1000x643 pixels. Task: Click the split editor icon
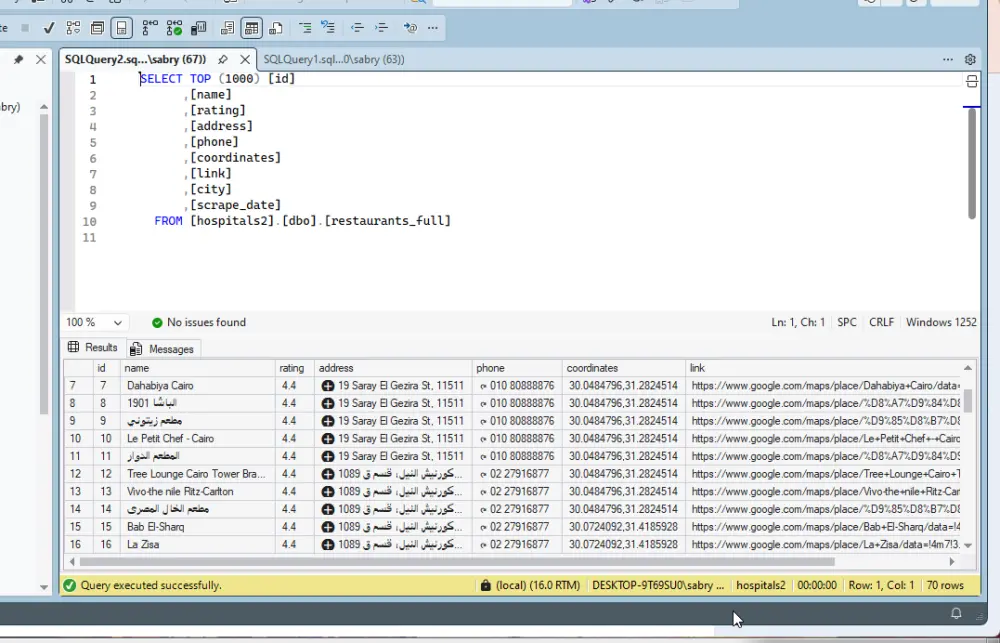(971, 81)
